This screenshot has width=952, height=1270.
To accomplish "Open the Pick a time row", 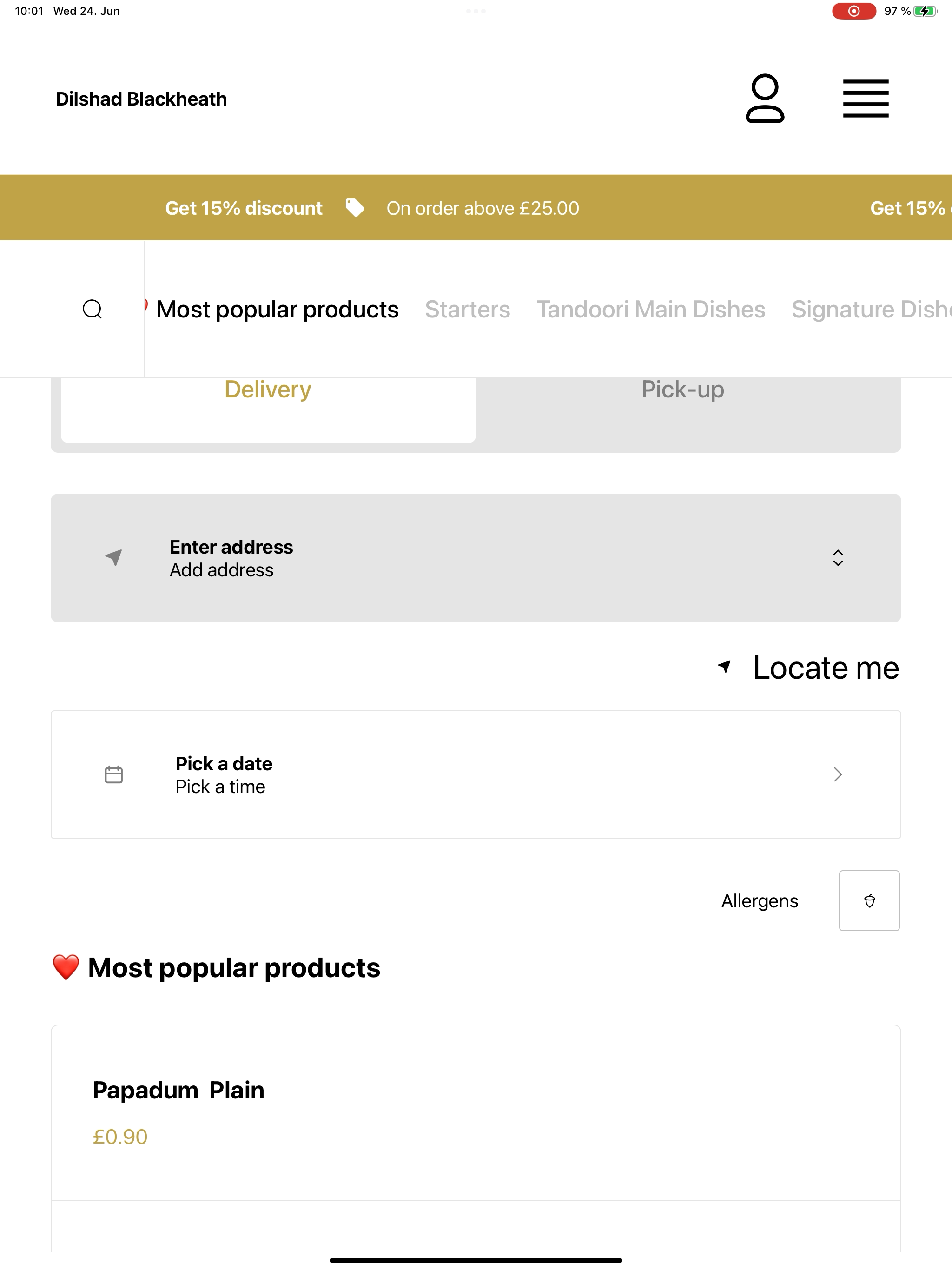I will tap(476, 774).
